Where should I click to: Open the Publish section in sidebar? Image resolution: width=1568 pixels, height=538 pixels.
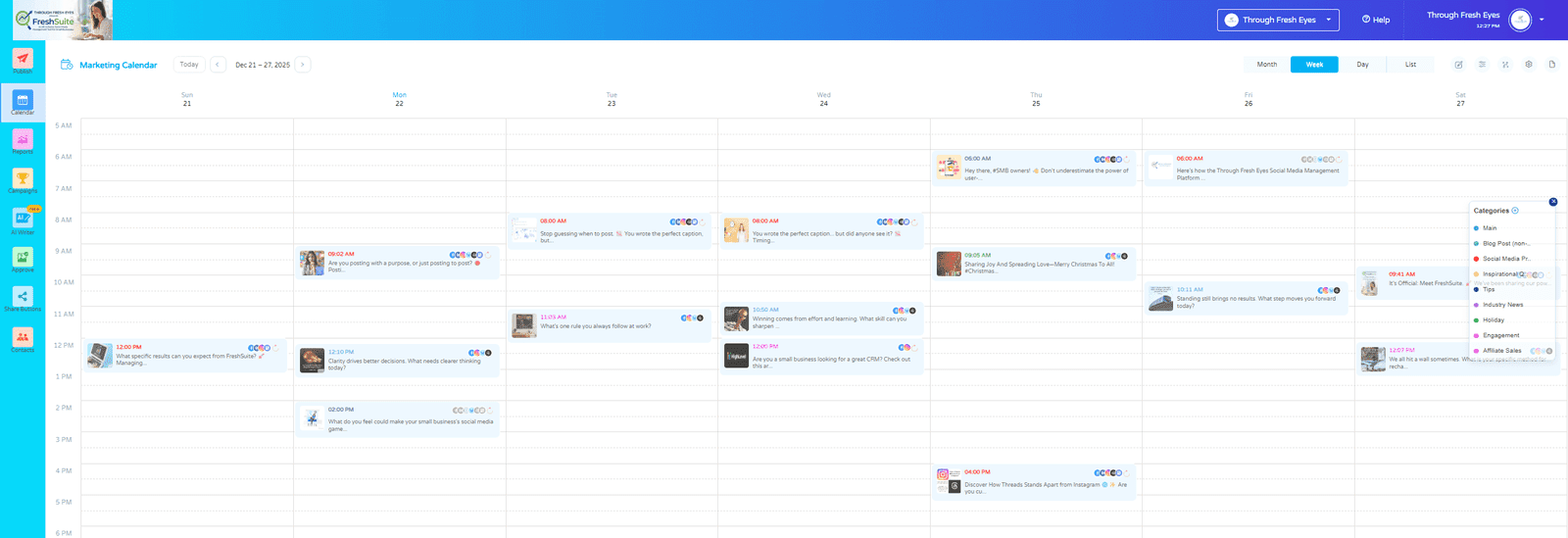(x=23, y=61)
